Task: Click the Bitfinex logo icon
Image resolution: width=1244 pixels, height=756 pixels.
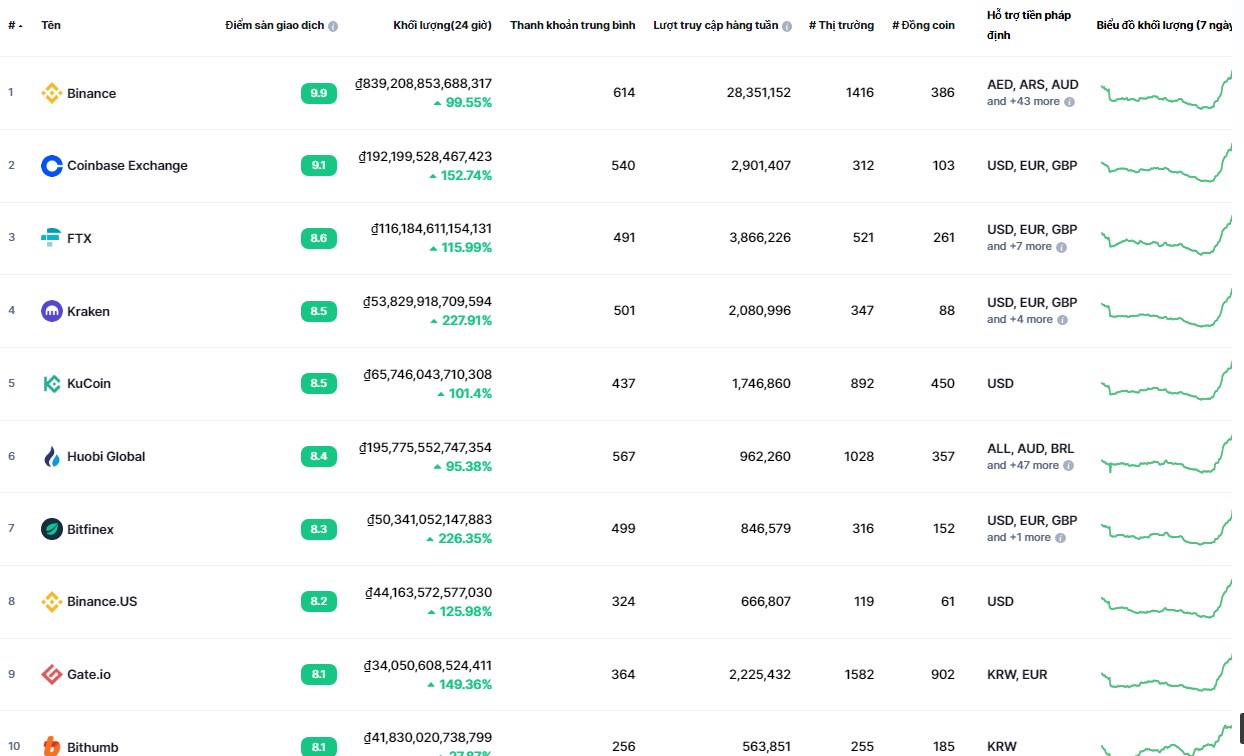Action: click(x=52, y=529)
